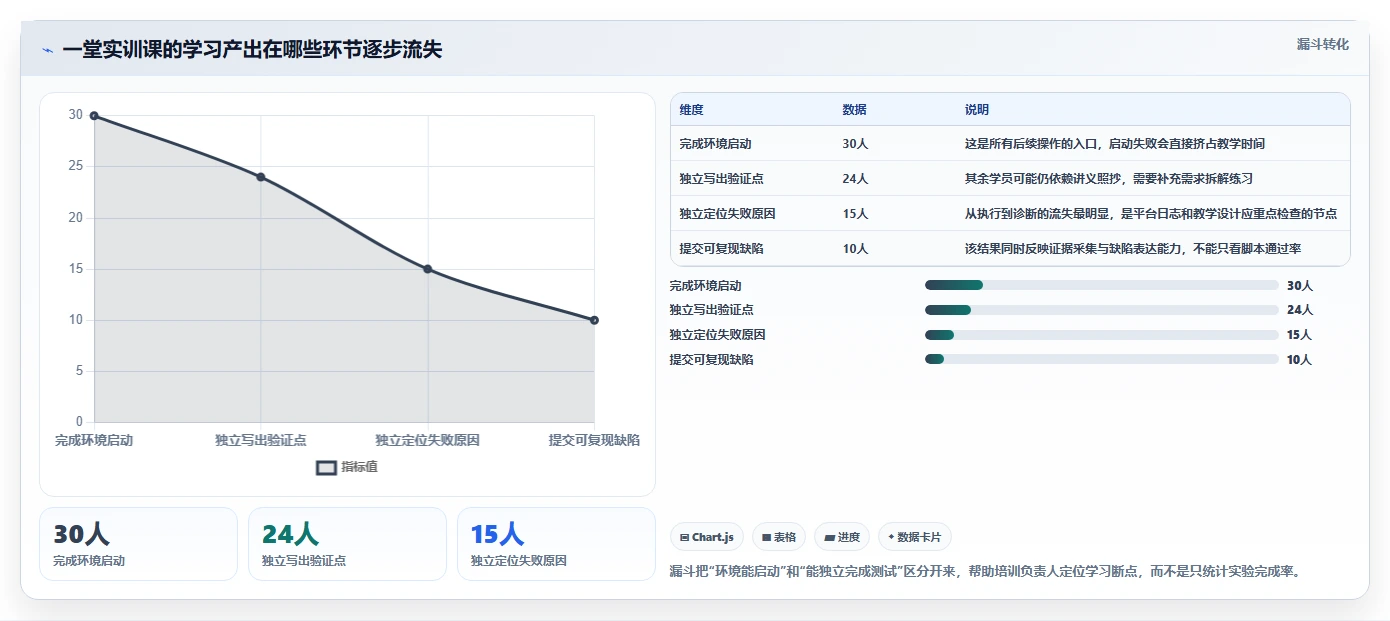Click progress list label 完成环境启动
1390x621 pixels.
706,286
